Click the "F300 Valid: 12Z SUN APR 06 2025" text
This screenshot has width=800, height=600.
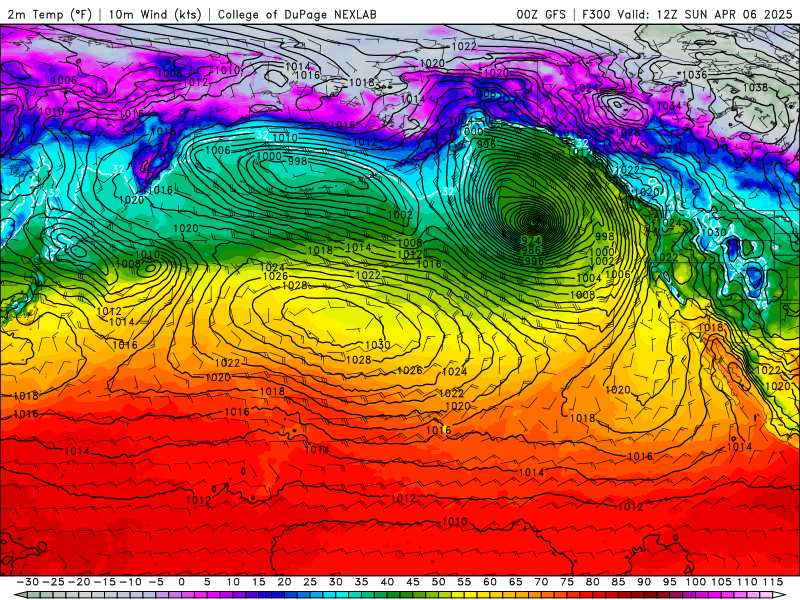click(x=687, y=14)
